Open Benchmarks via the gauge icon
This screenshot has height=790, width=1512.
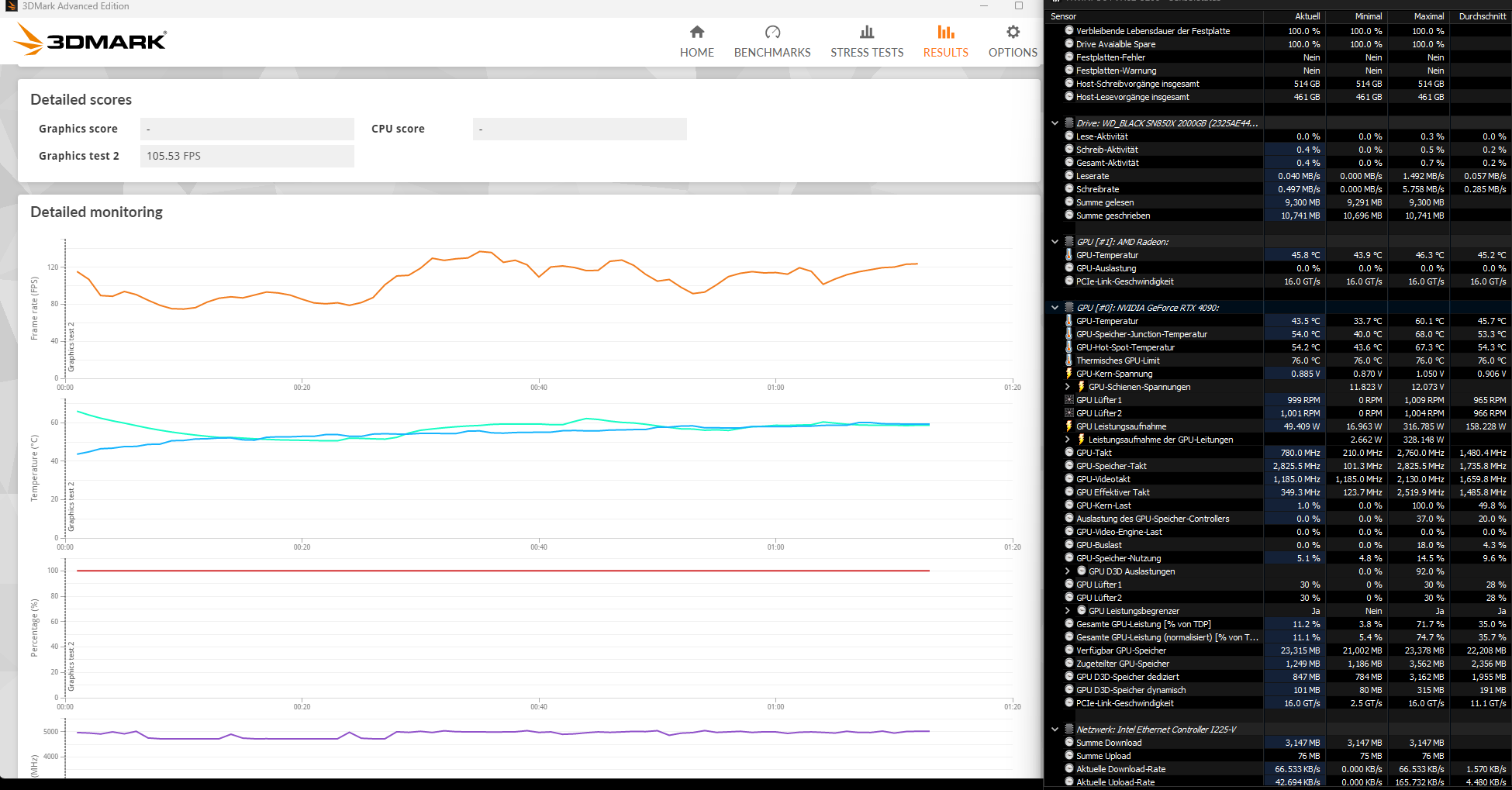pyautogui.click(x=772, y=32)
